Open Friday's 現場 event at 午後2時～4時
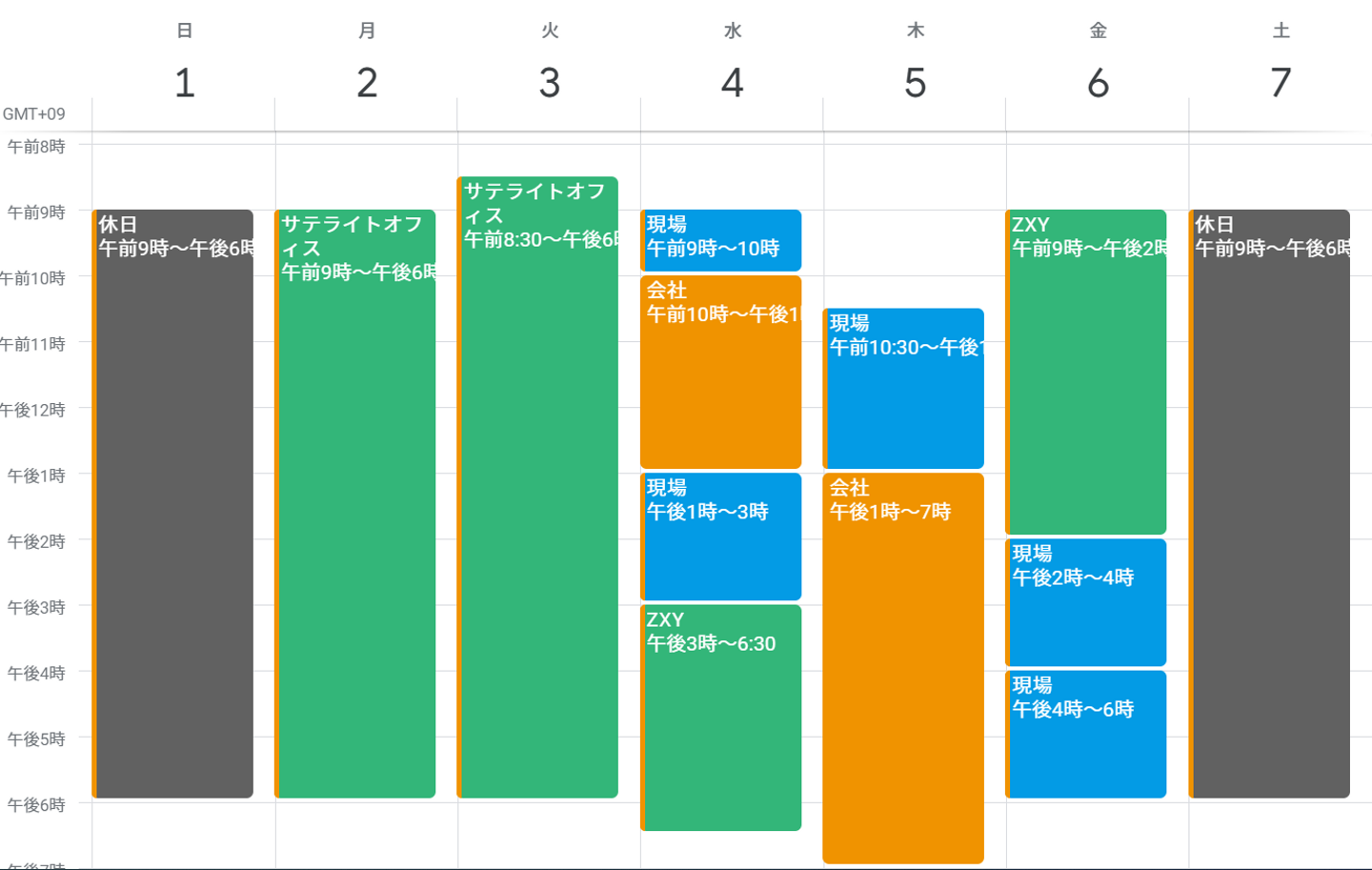1372x870 pixels. 1086,602
